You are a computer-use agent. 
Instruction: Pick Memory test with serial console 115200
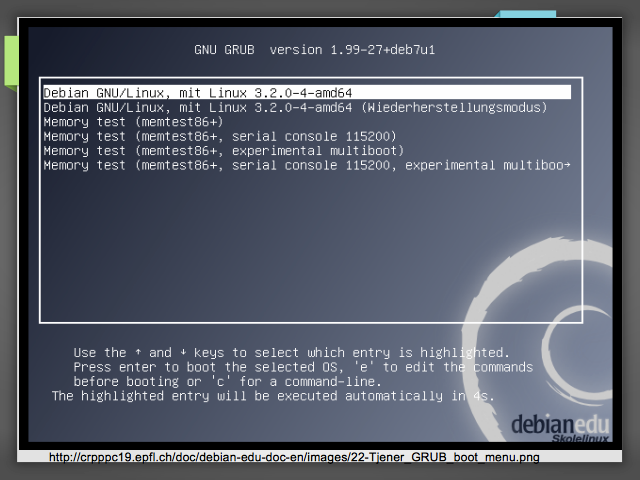click(220, 136)
